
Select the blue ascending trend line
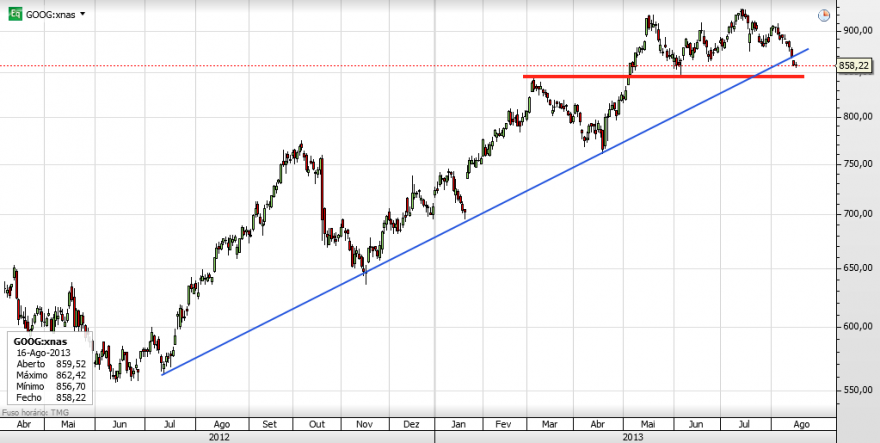[484, 212]
